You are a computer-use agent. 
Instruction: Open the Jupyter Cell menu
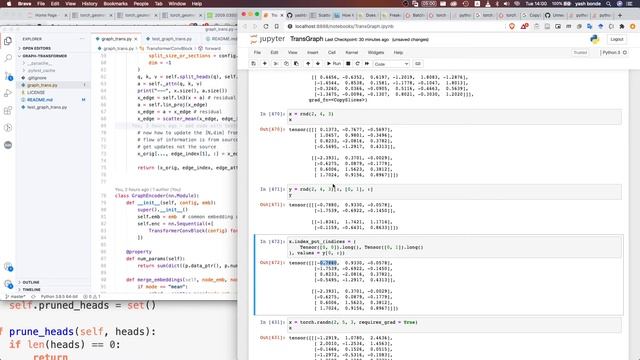[332, 53]
